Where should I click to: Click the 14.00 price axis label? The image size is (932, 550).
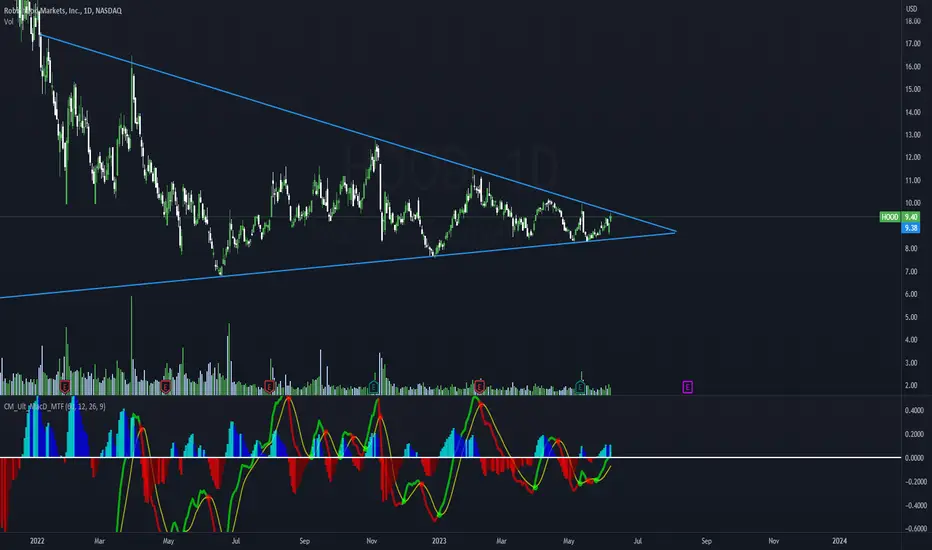pos(912,112)
